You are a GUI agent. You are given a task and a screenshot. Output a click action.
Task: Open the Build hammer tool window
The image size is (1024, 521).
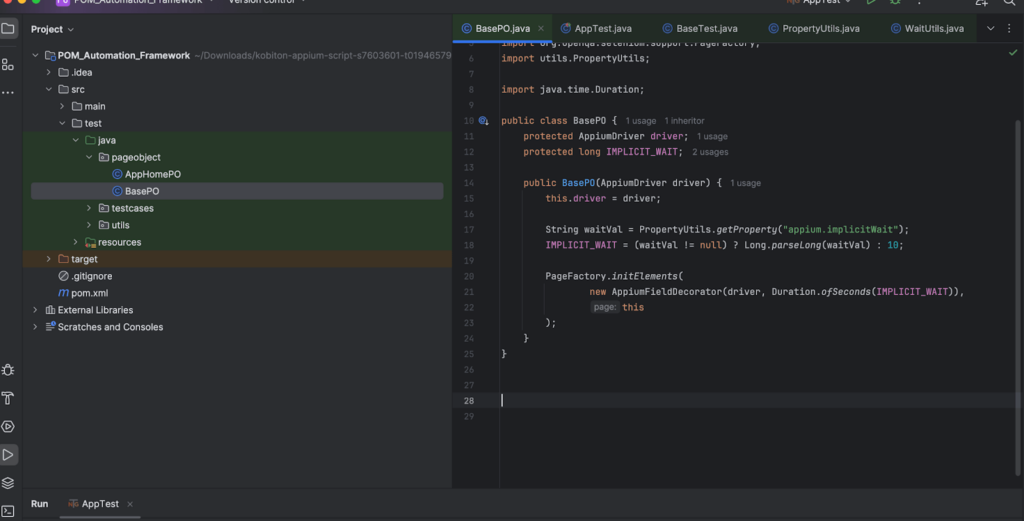click(8, 398)
